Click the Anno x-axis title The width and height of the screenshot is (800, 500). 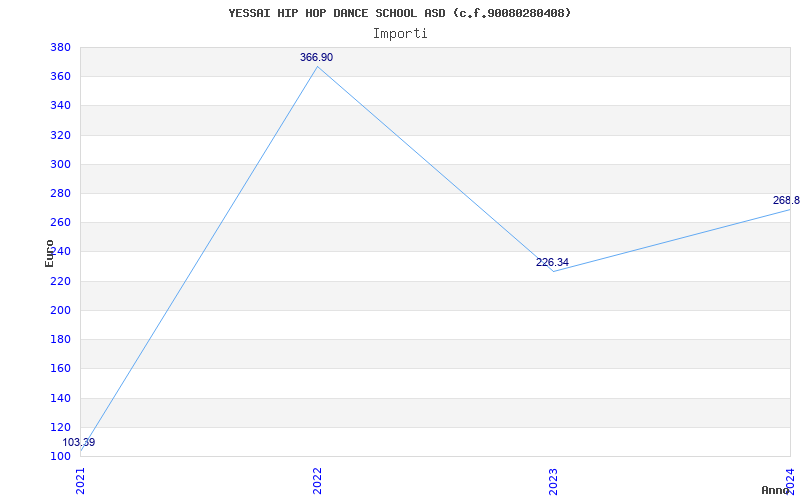pos(775,490)
